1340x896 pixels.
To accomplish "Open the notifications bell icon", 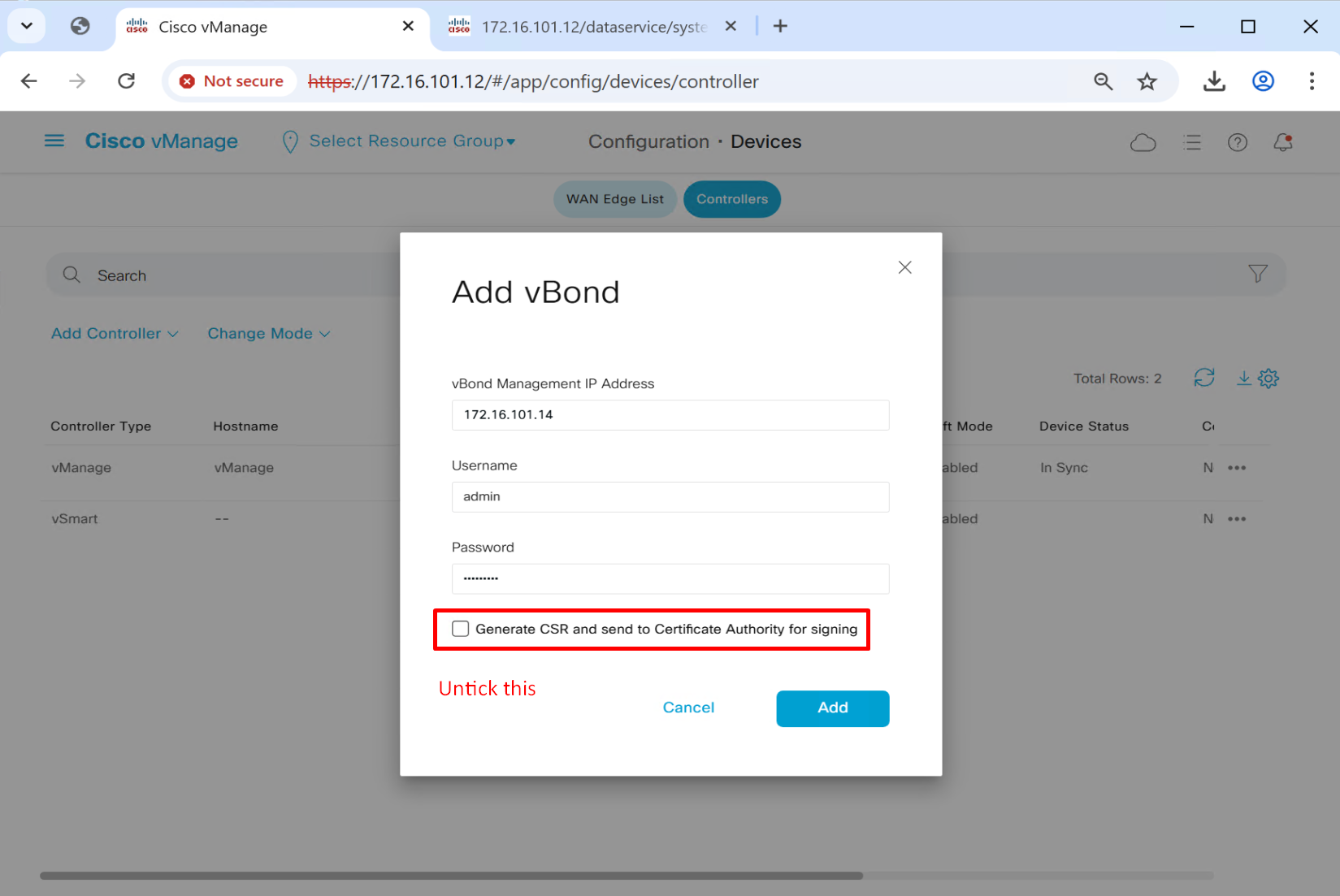I will [1283, 143].
